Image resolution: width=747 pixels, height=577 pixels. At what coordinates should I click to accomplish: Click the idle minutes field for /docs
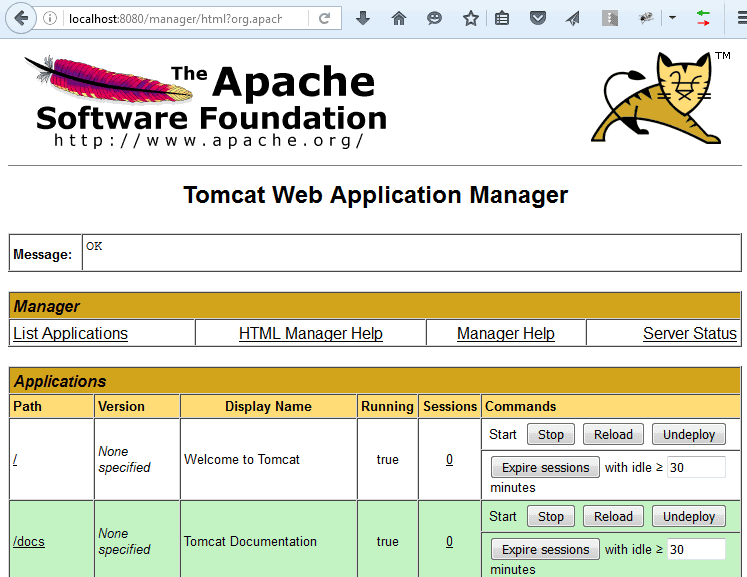click(696, 549)
